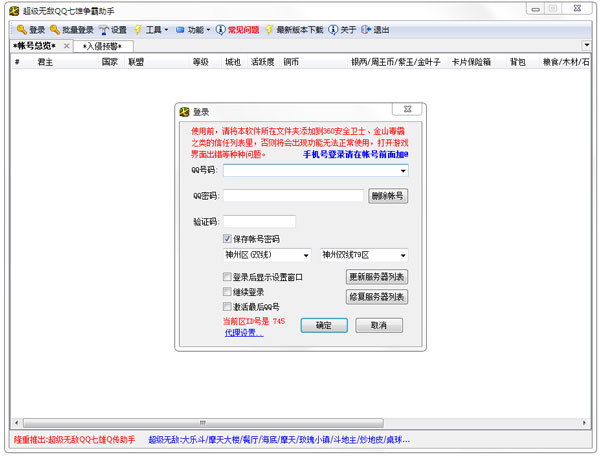Focus the 验证码 captcha field
This screenshot has width=600, height=456.
tap(259, 221)
